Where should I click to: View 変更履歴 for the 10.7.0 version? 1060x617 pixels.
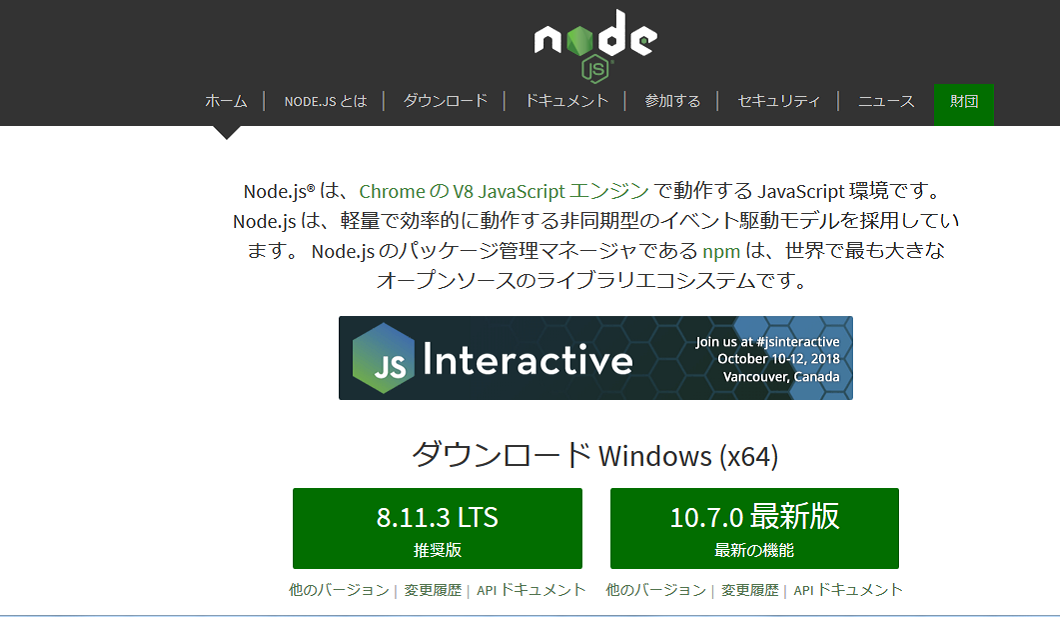click(750, 590)
